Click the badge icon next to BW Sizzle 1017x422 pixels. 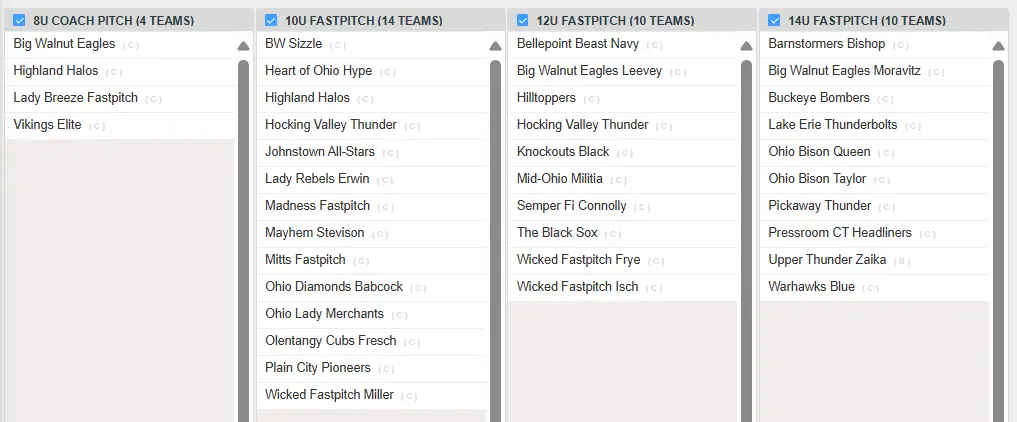pyautogui.click(x=338, y=45)
